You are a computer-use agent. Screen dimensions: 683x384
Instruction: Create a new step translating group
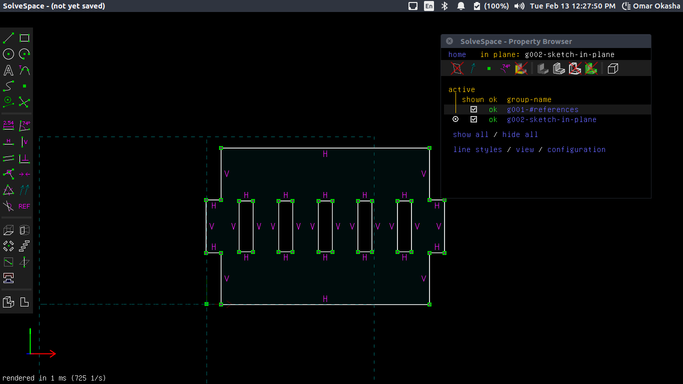(x=24, y=246)
